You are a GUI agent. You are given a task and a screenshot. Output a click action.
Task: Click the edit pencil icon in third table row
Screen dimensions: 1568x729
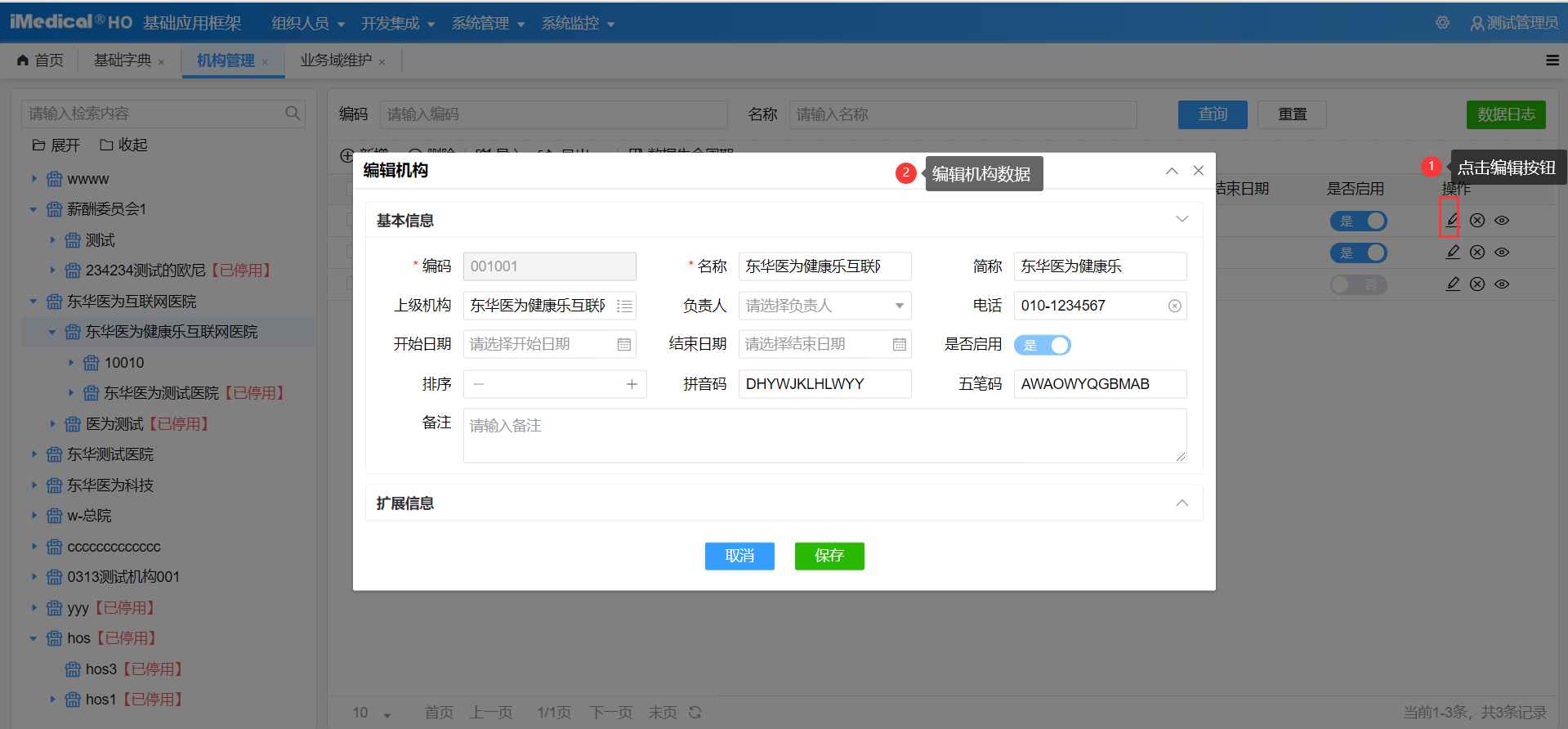[1452, 284]
